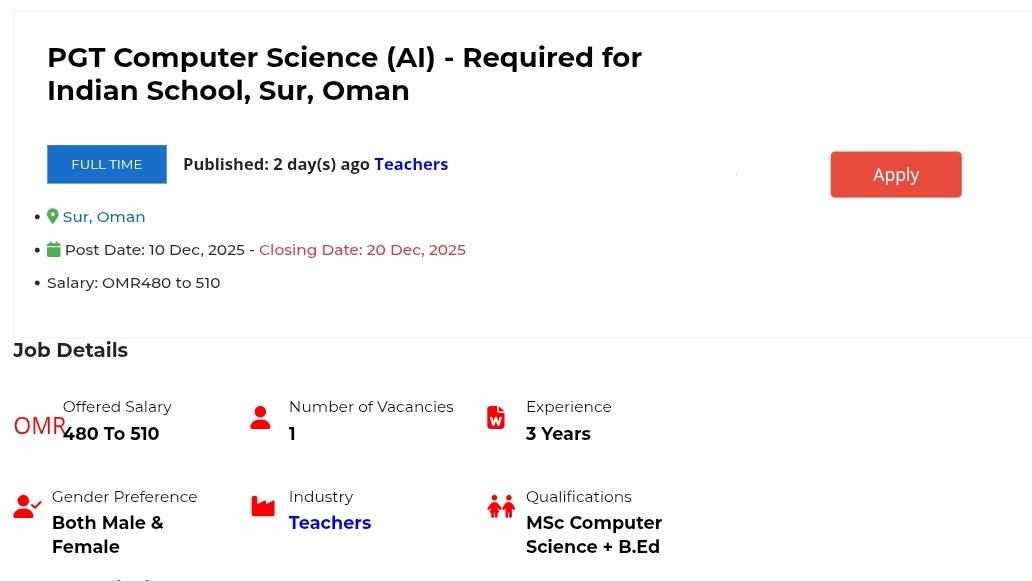Click the Post Date text
The height and width of the screenshot is (581, 1032).
pyautogui.click(x=154, y=250)
